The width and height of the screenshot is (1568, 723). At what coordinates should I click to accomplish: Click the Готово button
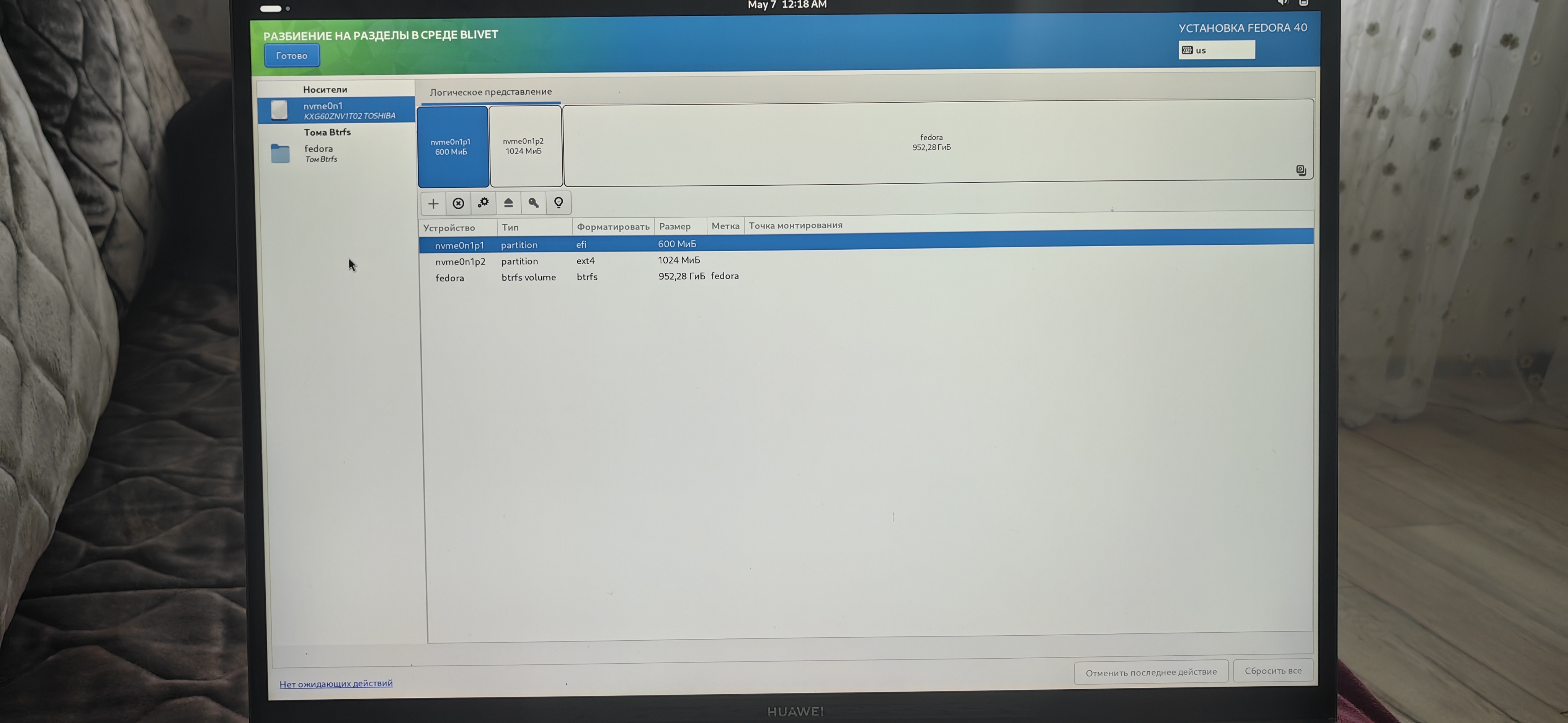click(292, 56)
